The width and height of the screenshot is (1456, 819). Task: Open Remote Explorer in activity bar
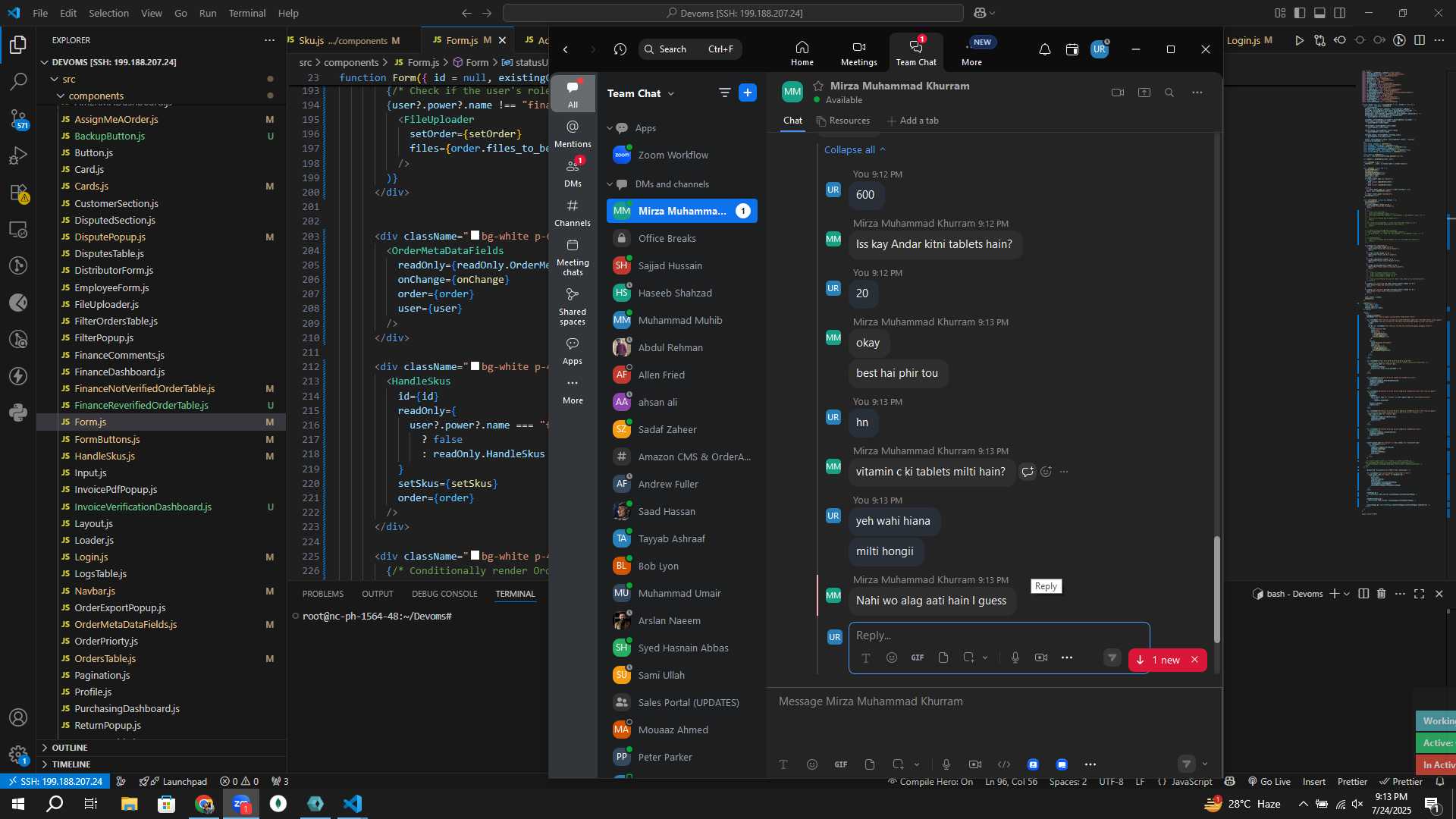click(18, 229)
